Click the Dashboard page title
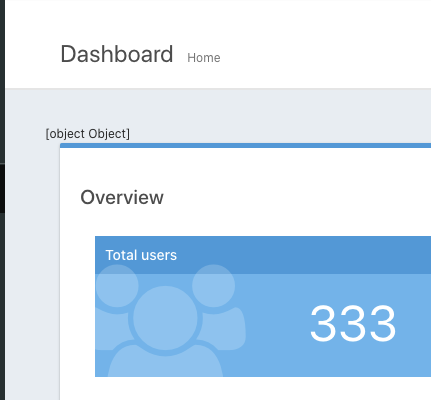 click(x=117, y=54)
